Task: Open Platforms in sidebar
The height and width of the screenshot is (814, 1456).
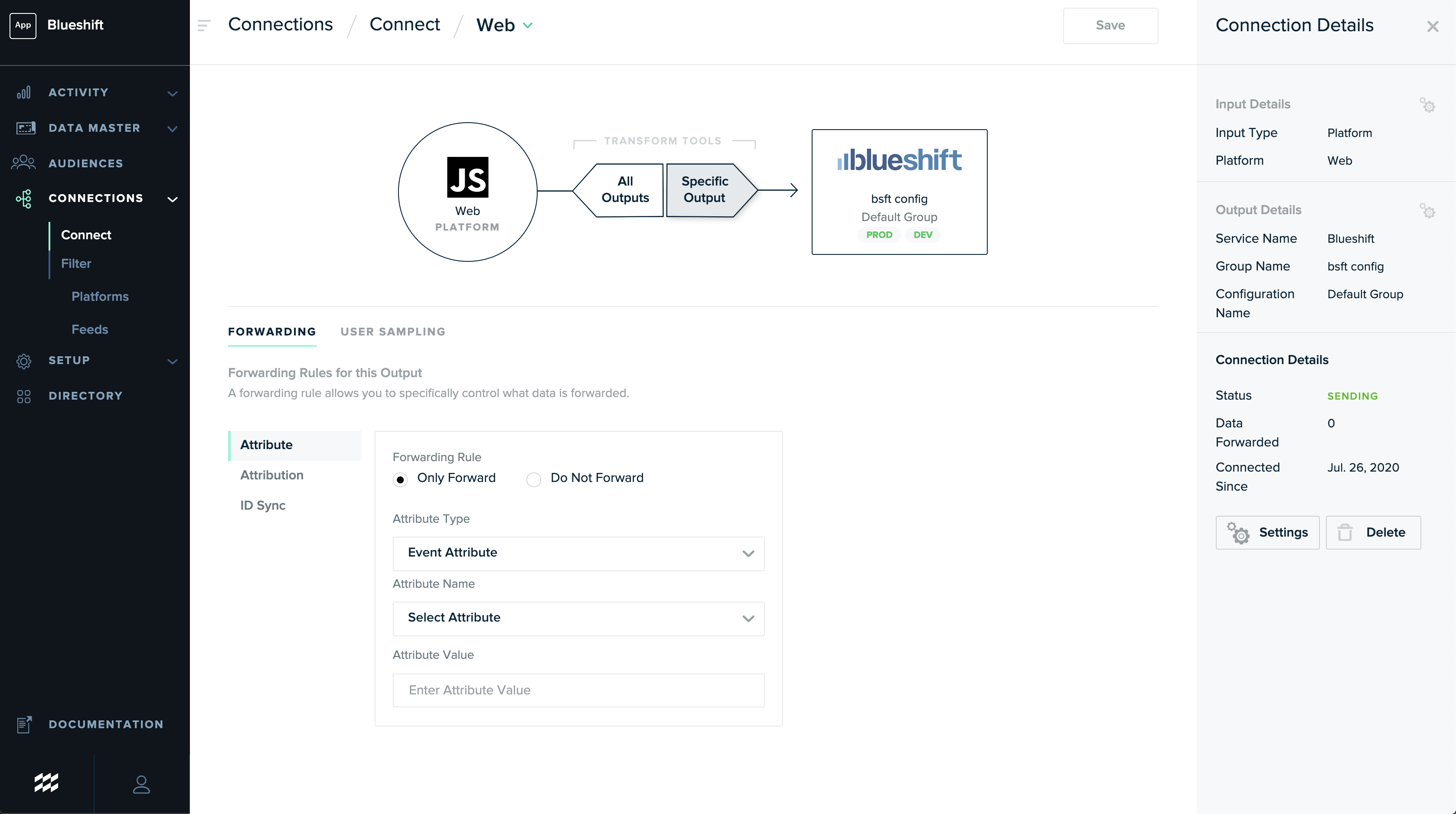Action: pos(100,296)
